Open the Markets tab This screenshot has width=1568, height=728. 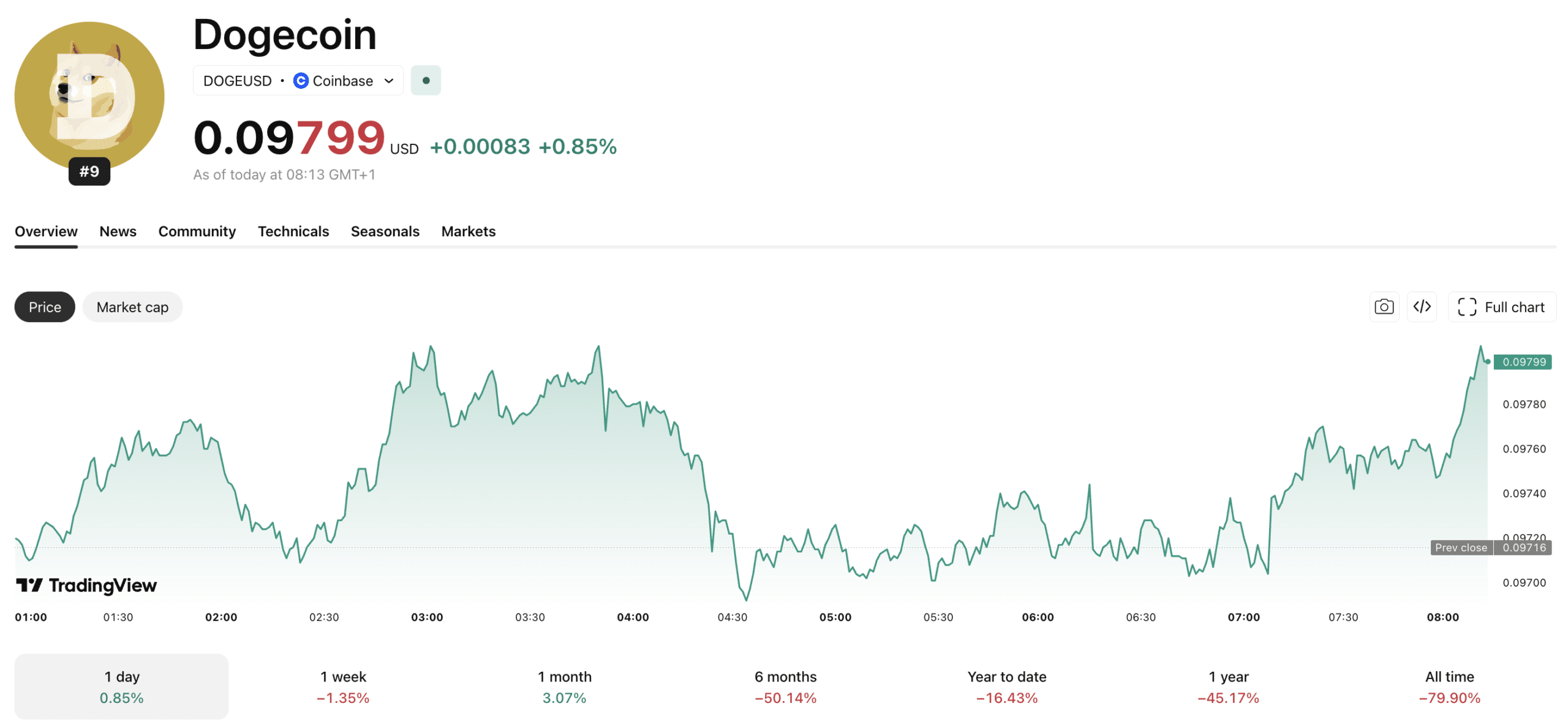point(468,231)
